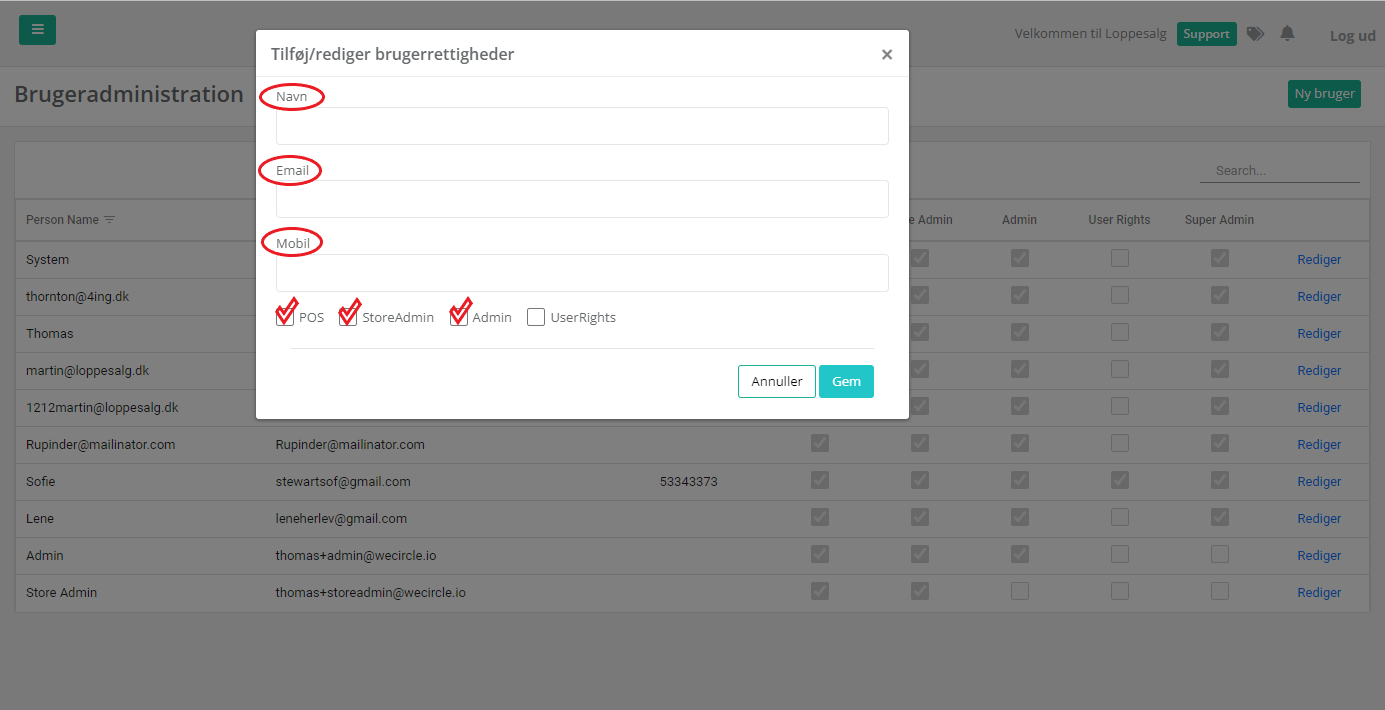
Task: Sort by Person Name column icon
Action: coord(110,220)
